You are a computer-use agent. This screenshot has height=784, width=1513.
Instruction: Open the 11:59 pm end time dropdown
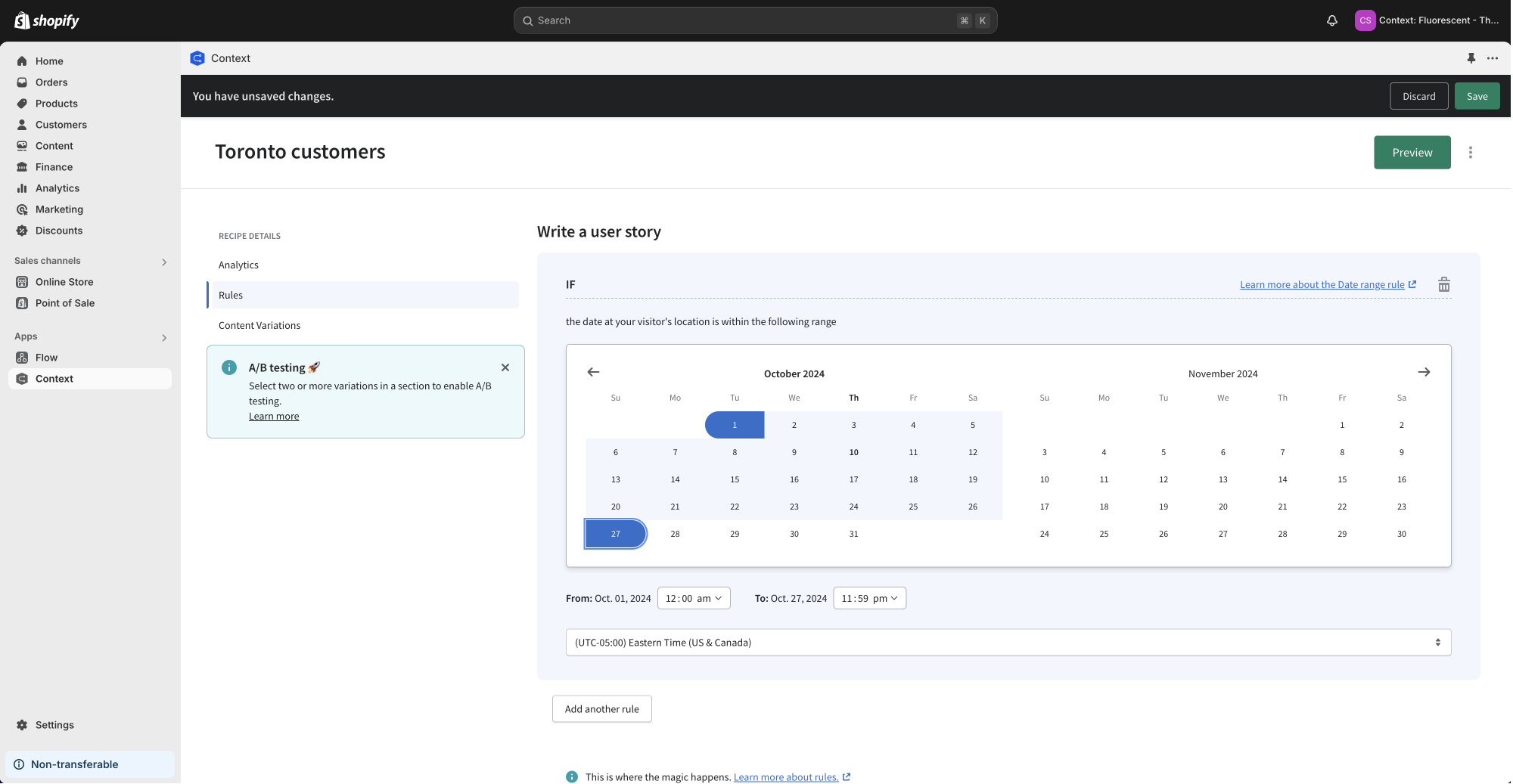point(869,598)
